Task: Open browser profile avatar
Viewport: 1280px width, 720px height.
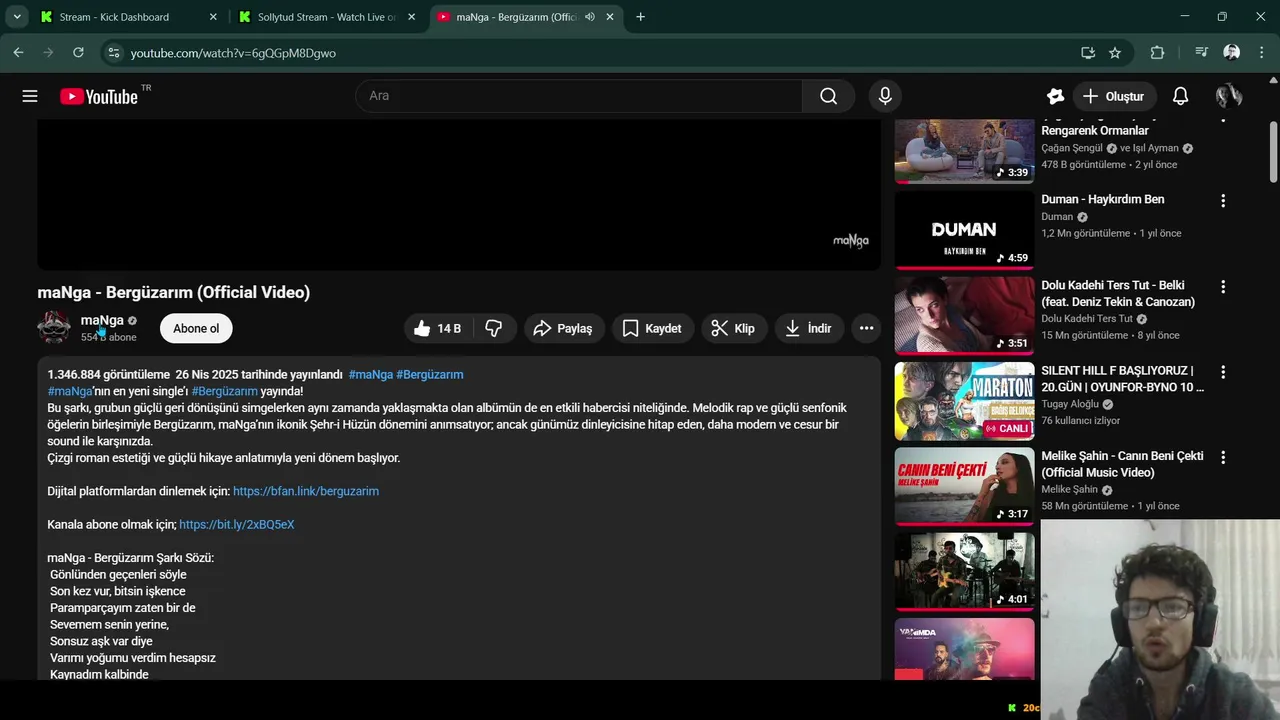Action: coord(1232,53)
